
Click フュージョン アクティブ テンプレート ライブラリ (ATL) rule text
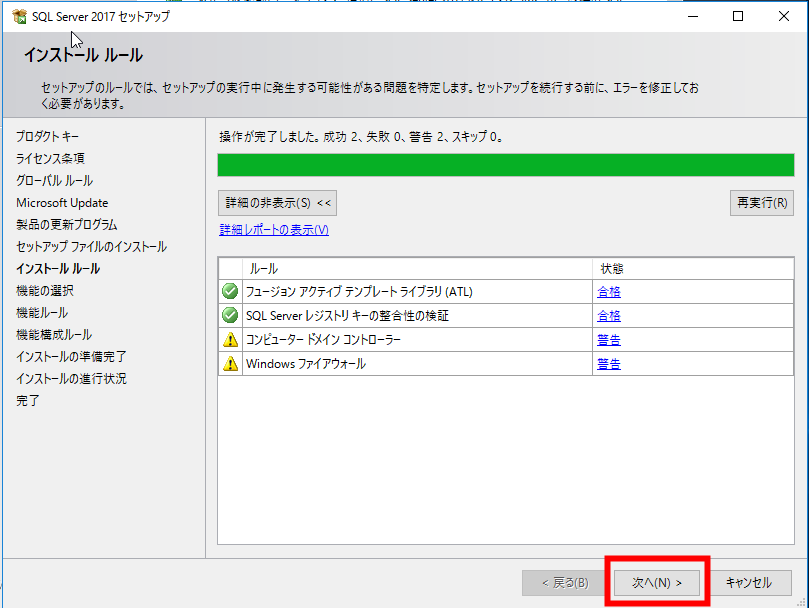click(359, 292)
